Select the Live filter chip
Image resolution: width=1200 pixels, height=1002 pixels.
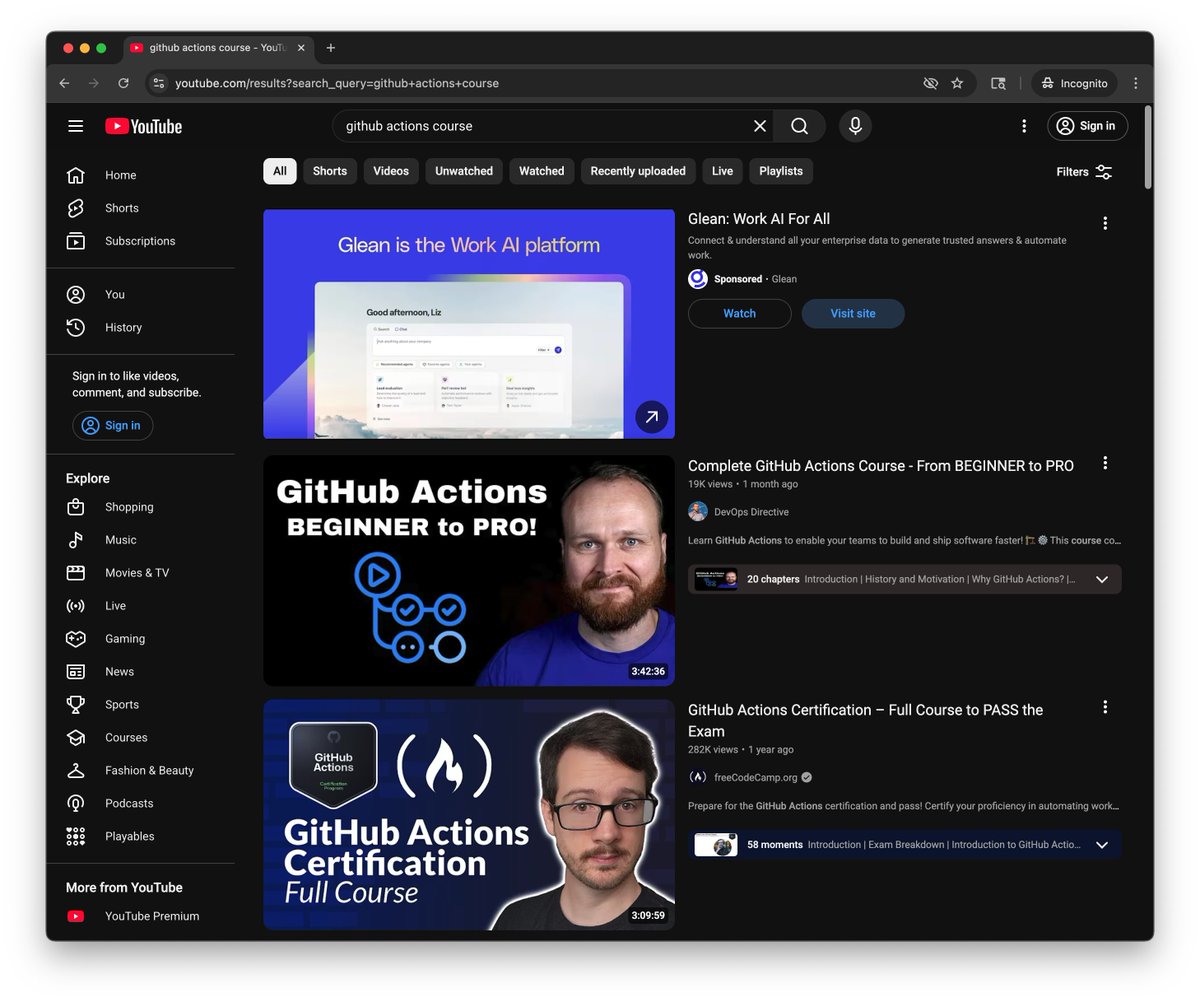[x=723, y=171]
